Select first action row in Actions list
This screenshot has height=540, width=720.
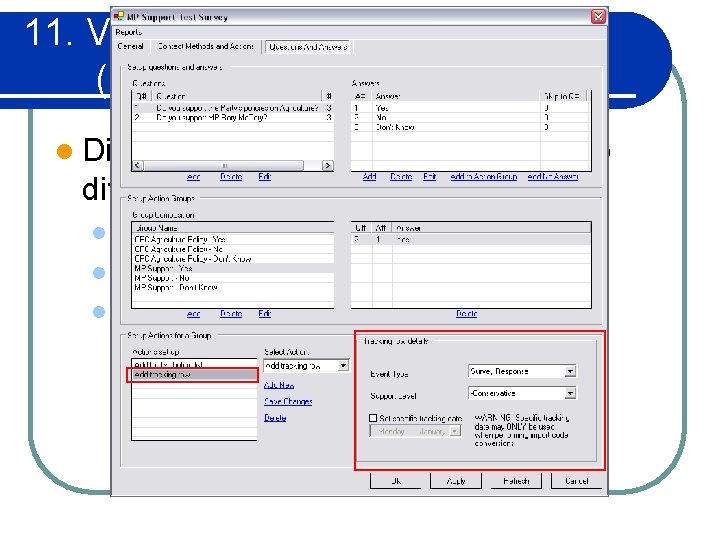point(194,365)
